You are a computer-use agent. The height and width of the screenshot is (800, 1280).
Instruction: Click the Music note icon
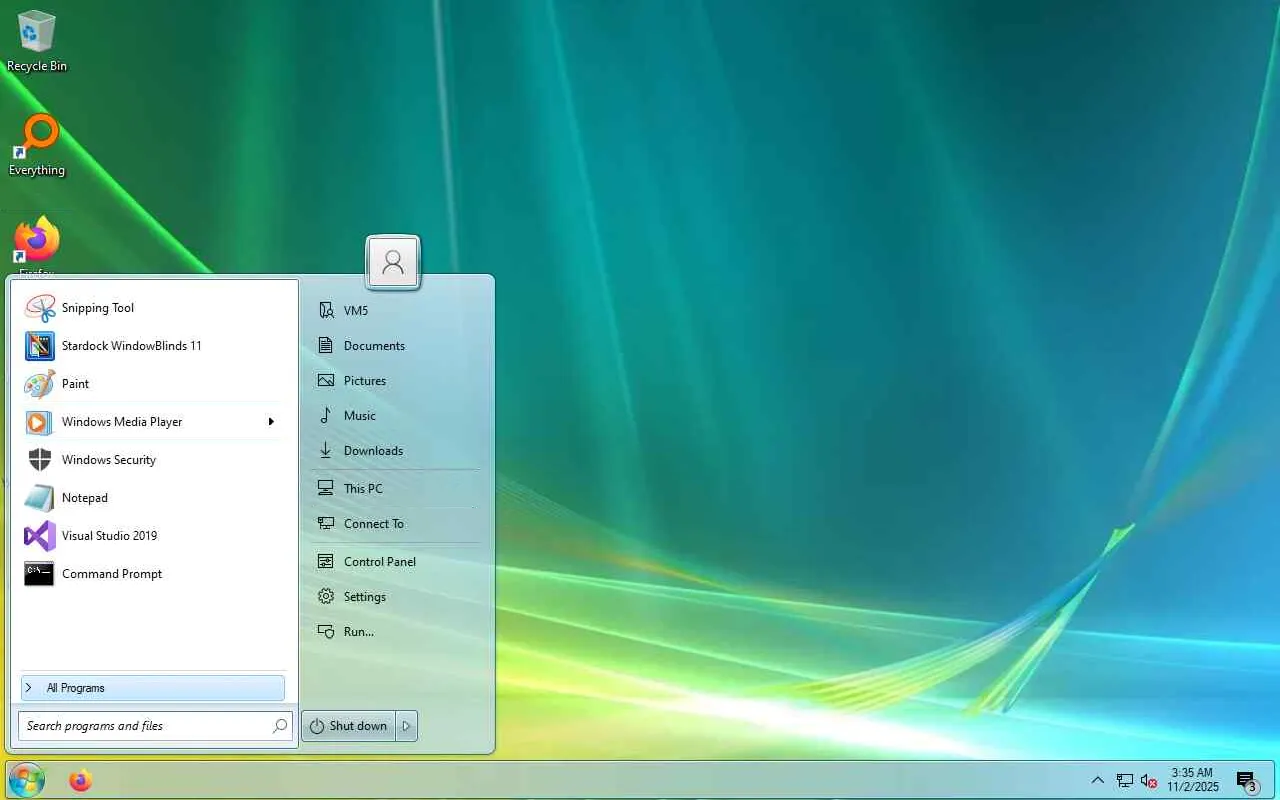pyautogui.click(x=325, y=416)
